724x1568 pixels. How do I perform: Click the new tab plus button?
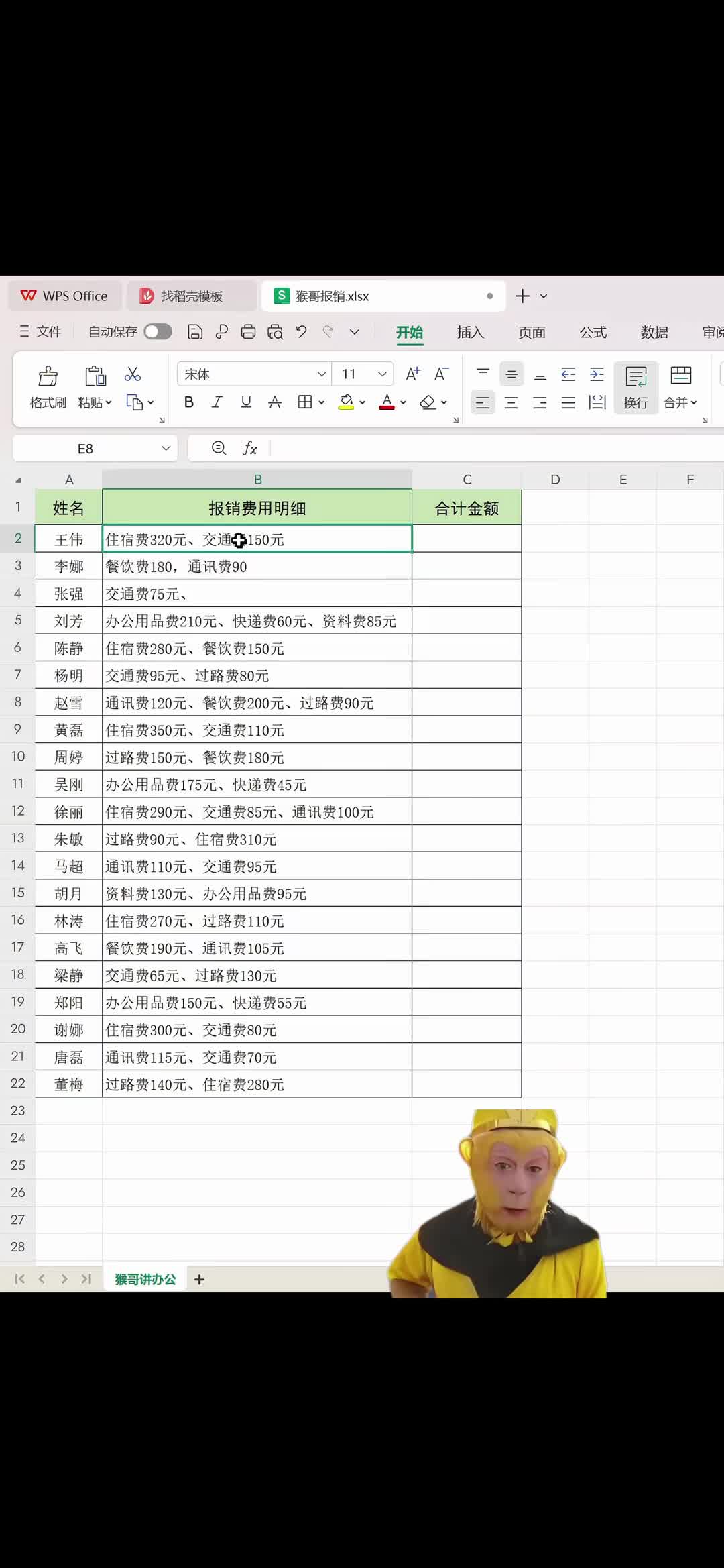tap(523, 296)
